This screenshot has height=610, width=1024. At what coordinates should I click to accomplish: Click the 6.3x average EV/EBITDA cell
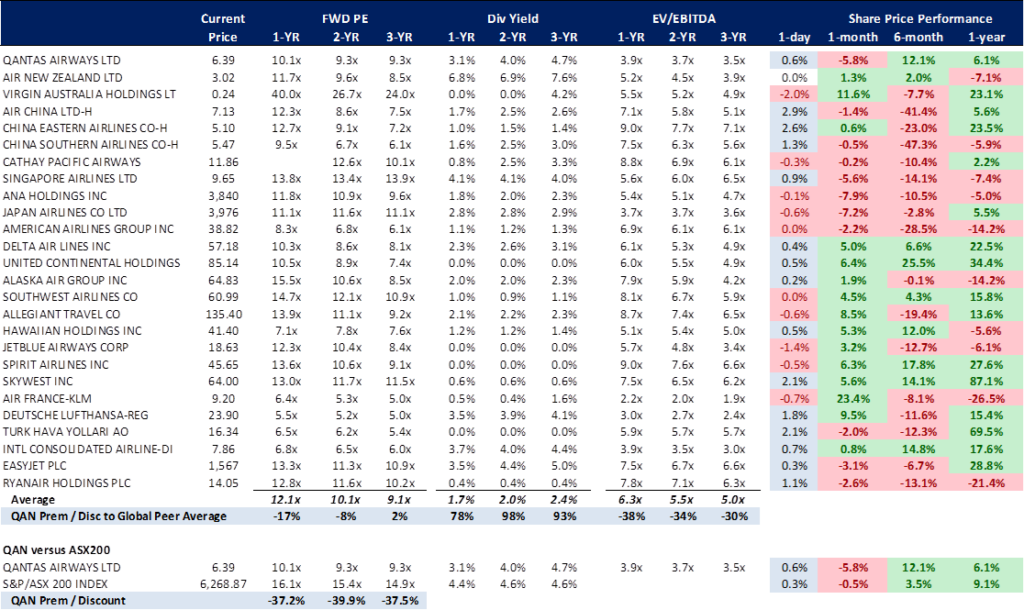(631, 500)
